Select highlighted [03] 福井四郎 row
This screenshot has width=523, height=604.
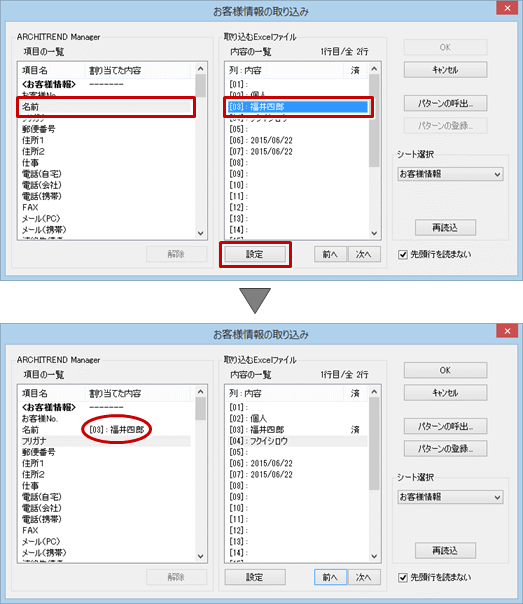tap(298, 107)
